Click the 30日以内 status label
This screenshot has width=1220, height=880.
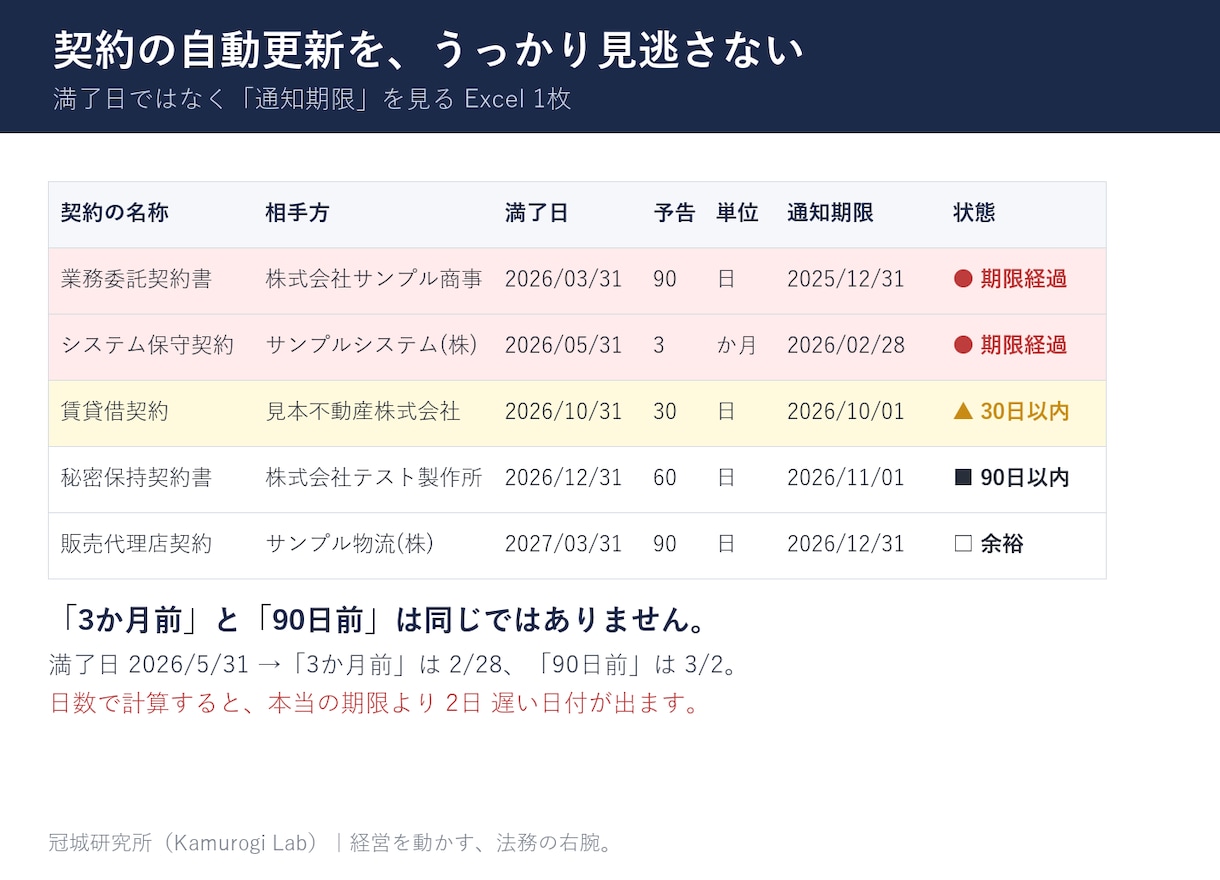click(x=1025, y=411)
